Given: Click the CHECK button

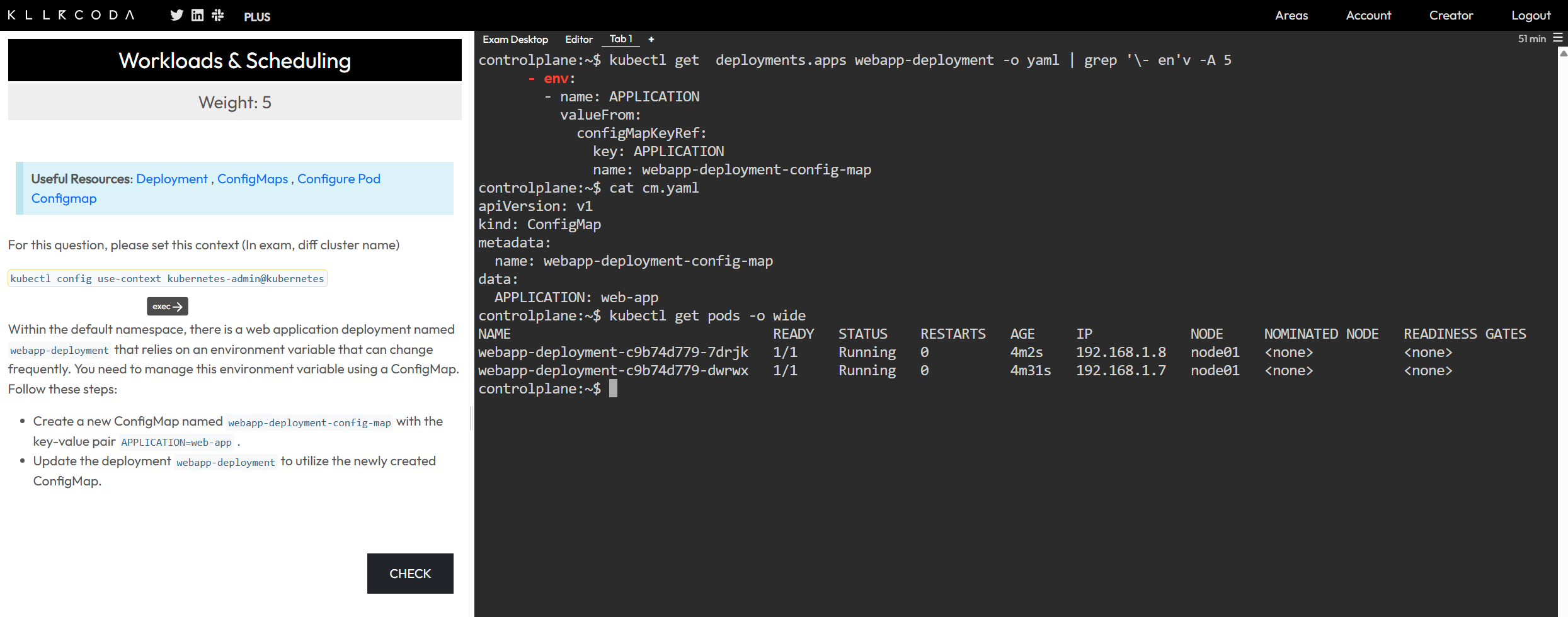Looking at the screenshot, I should [410, 574].
